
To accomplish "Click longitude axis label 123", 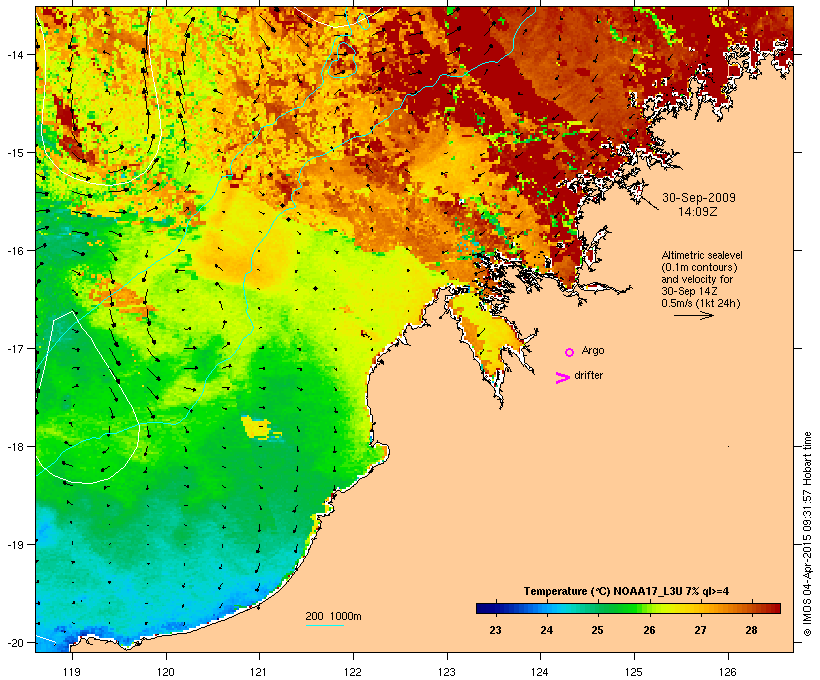I will click(447, 672).
